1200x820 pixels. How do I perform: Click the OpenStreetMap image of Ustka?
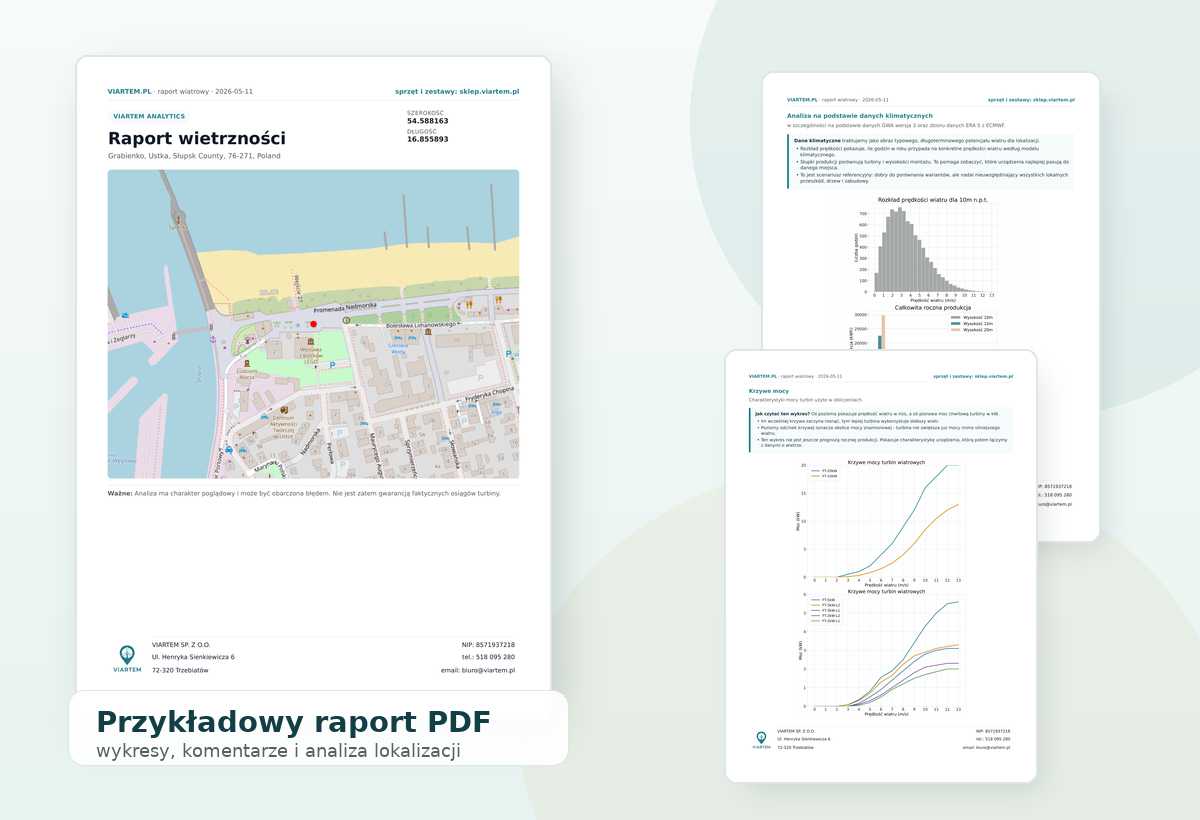click(x=313, y=324)
